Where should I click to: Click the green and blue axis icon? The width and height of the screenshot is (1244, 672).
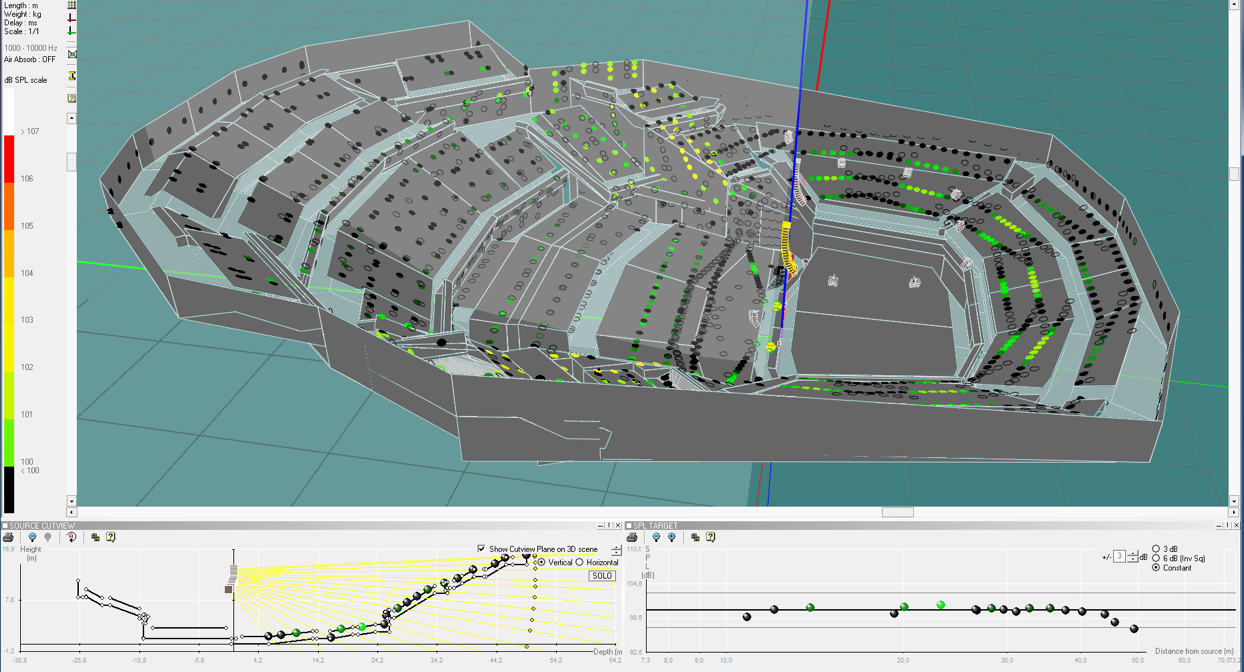point(71,32)
